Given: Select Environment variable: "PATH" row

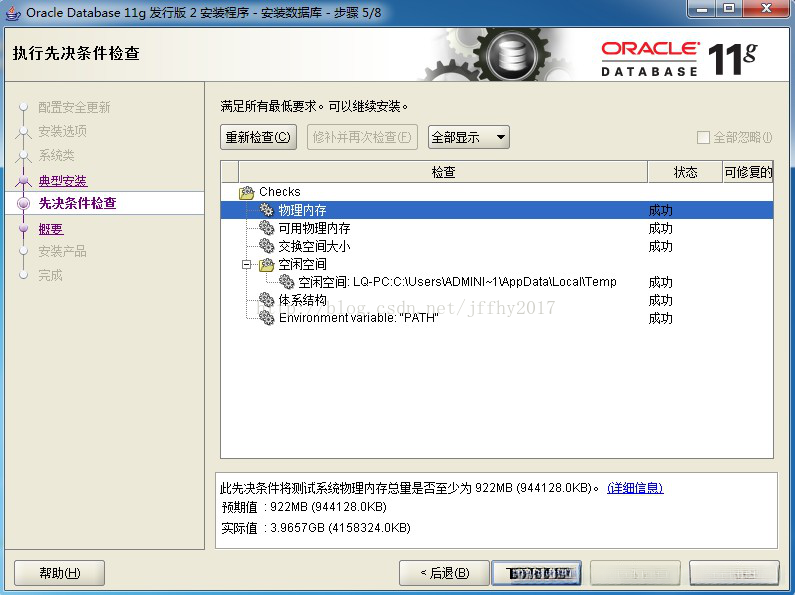Looking at the screenshot, I should pos(497,318).
